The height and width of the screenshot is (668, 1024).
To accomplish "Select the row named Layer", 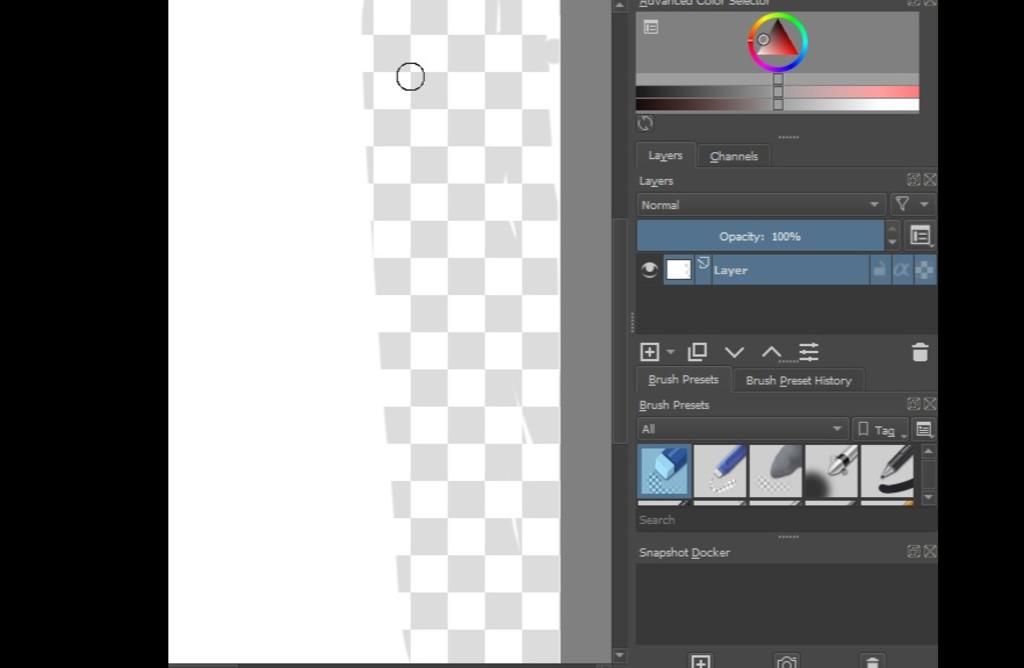I will coord(786,270).
